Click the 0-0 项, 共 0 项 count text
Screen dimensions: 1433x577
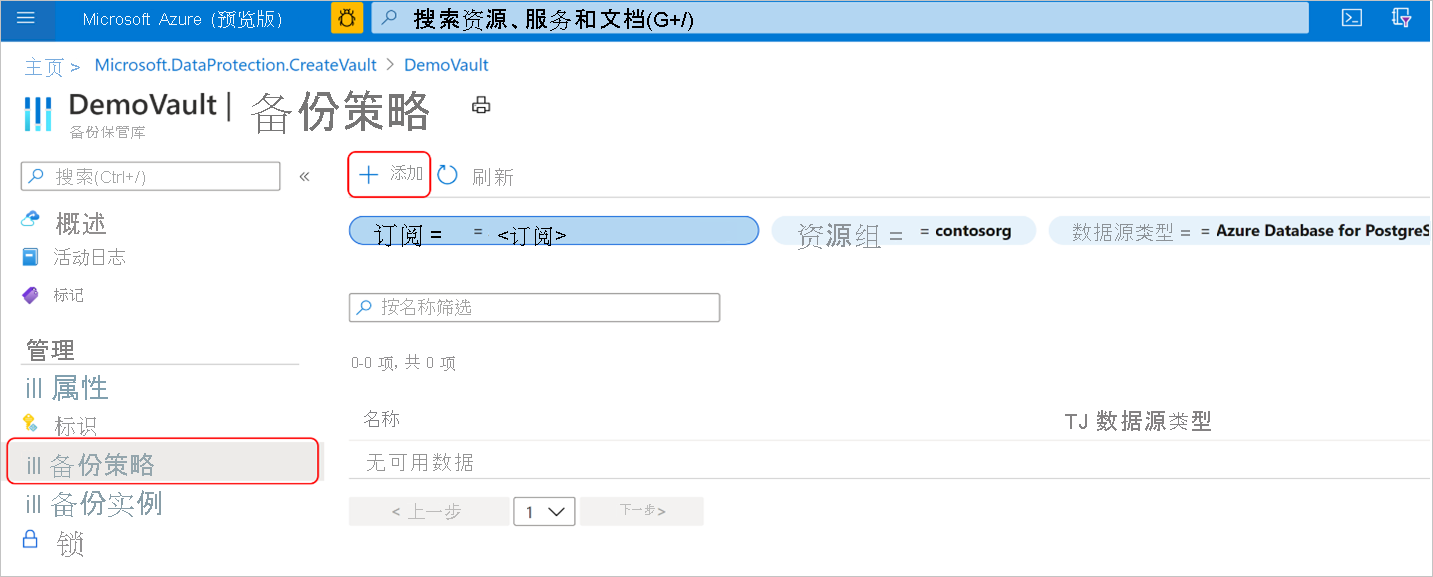(403, 363)
